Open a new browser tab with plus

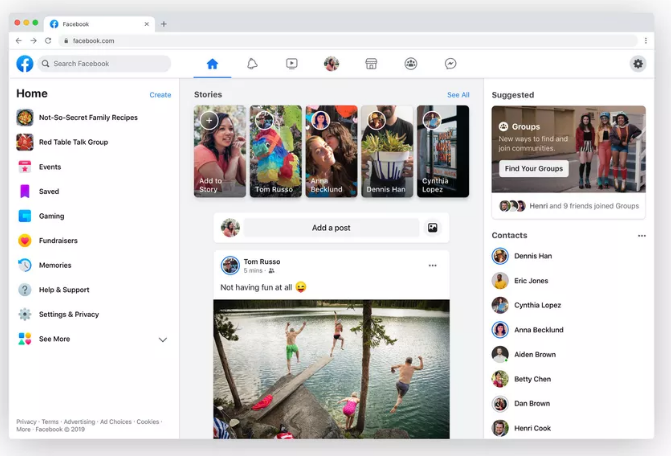point(163,24)
